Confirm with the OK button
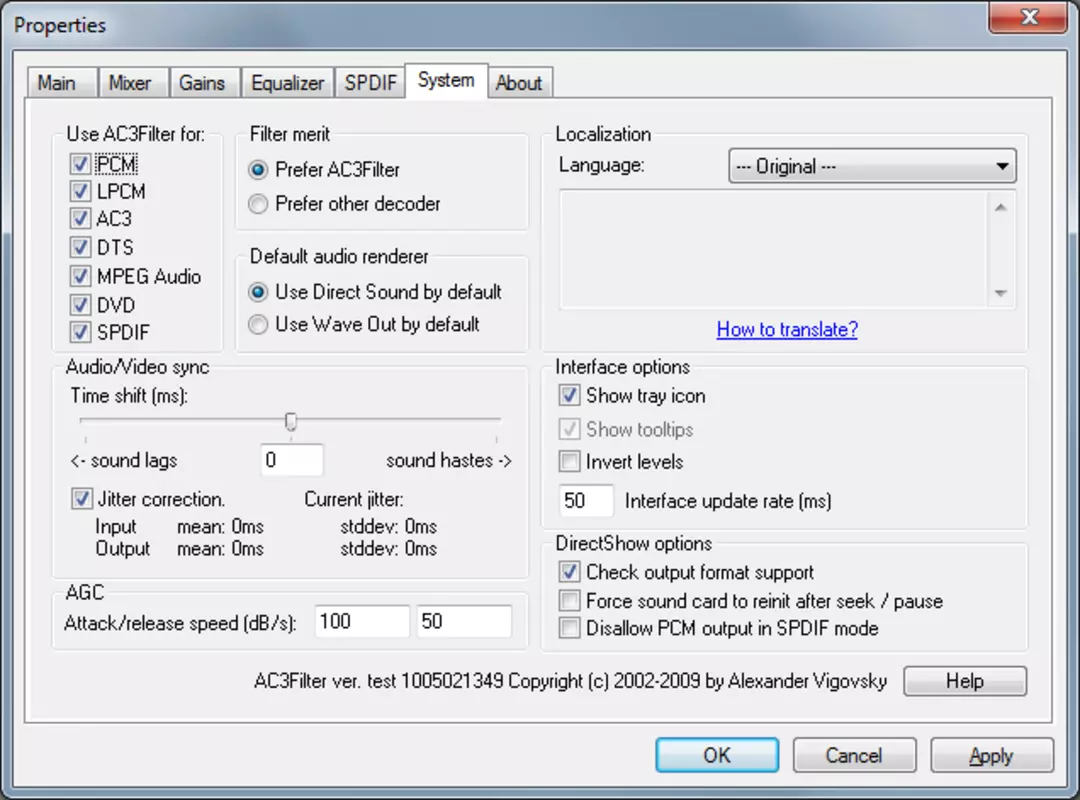This screenshot has height=800, width=1080. (x=717, y=755)
